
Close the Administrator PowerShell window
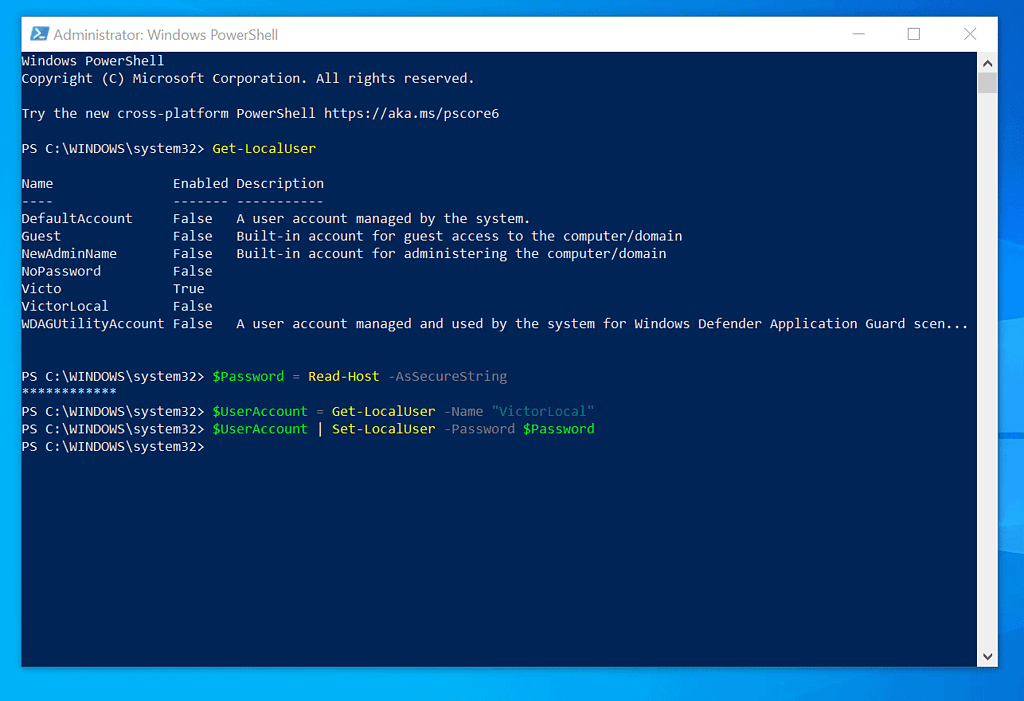(x=970, y=34)
